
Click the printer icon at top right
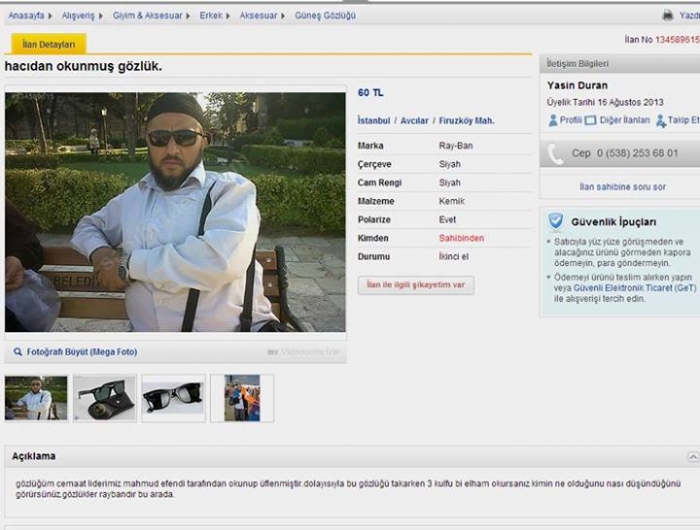click(x=668, y=15)
